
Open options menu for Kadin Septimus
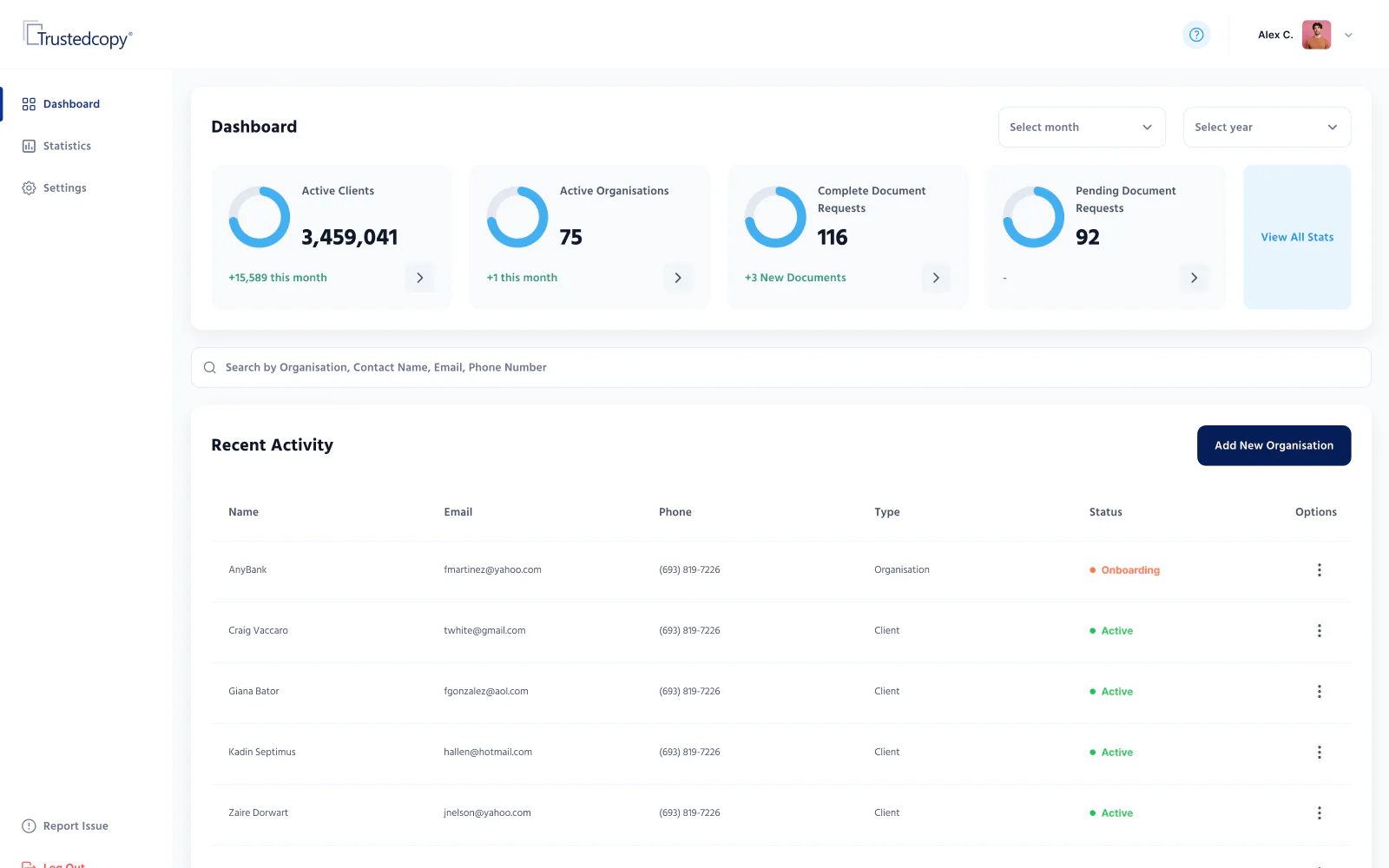(x=1319, y=753)
